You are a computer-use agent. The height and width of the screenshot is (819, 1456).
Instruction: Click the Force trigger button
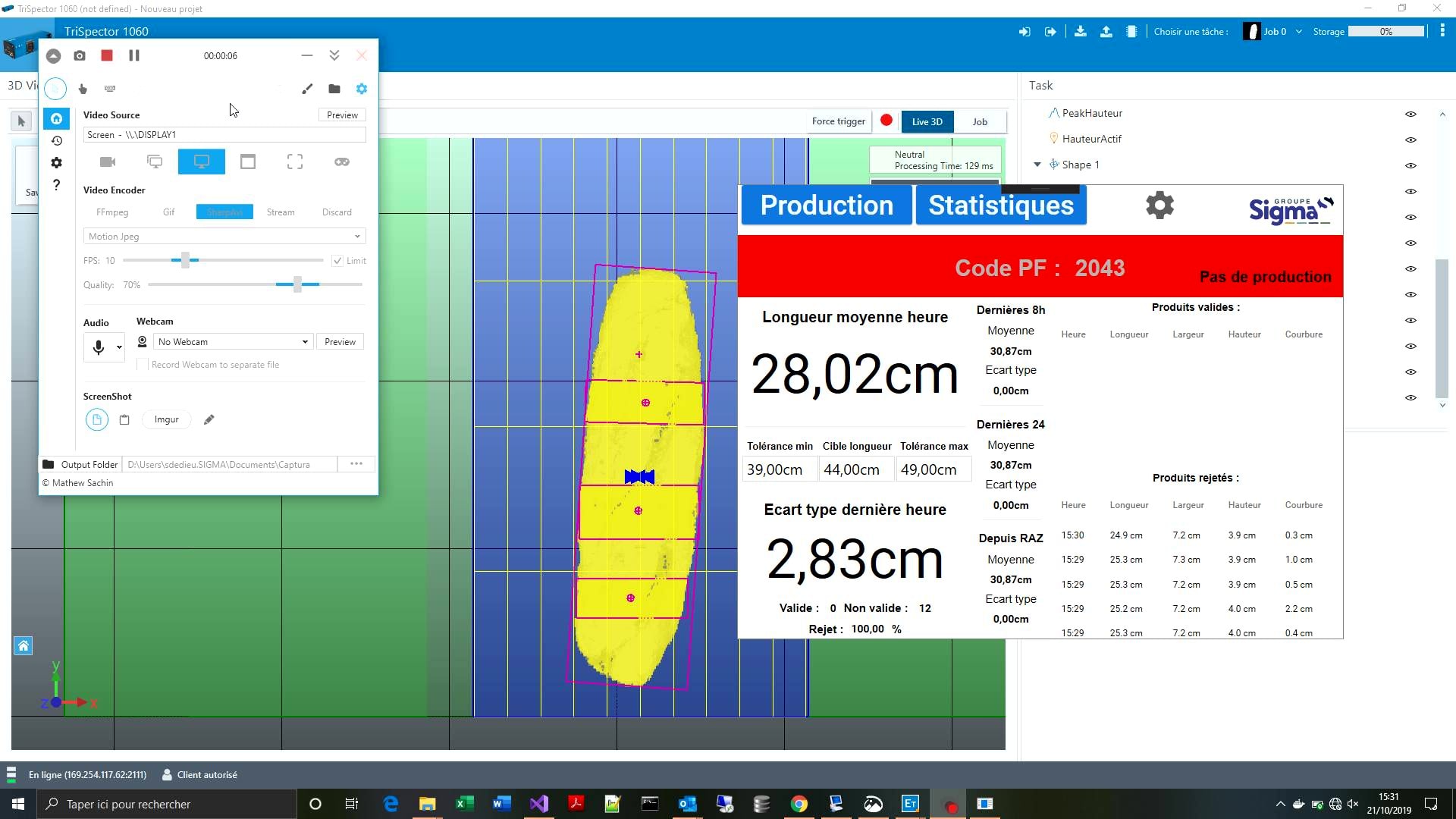coord(838,121)
